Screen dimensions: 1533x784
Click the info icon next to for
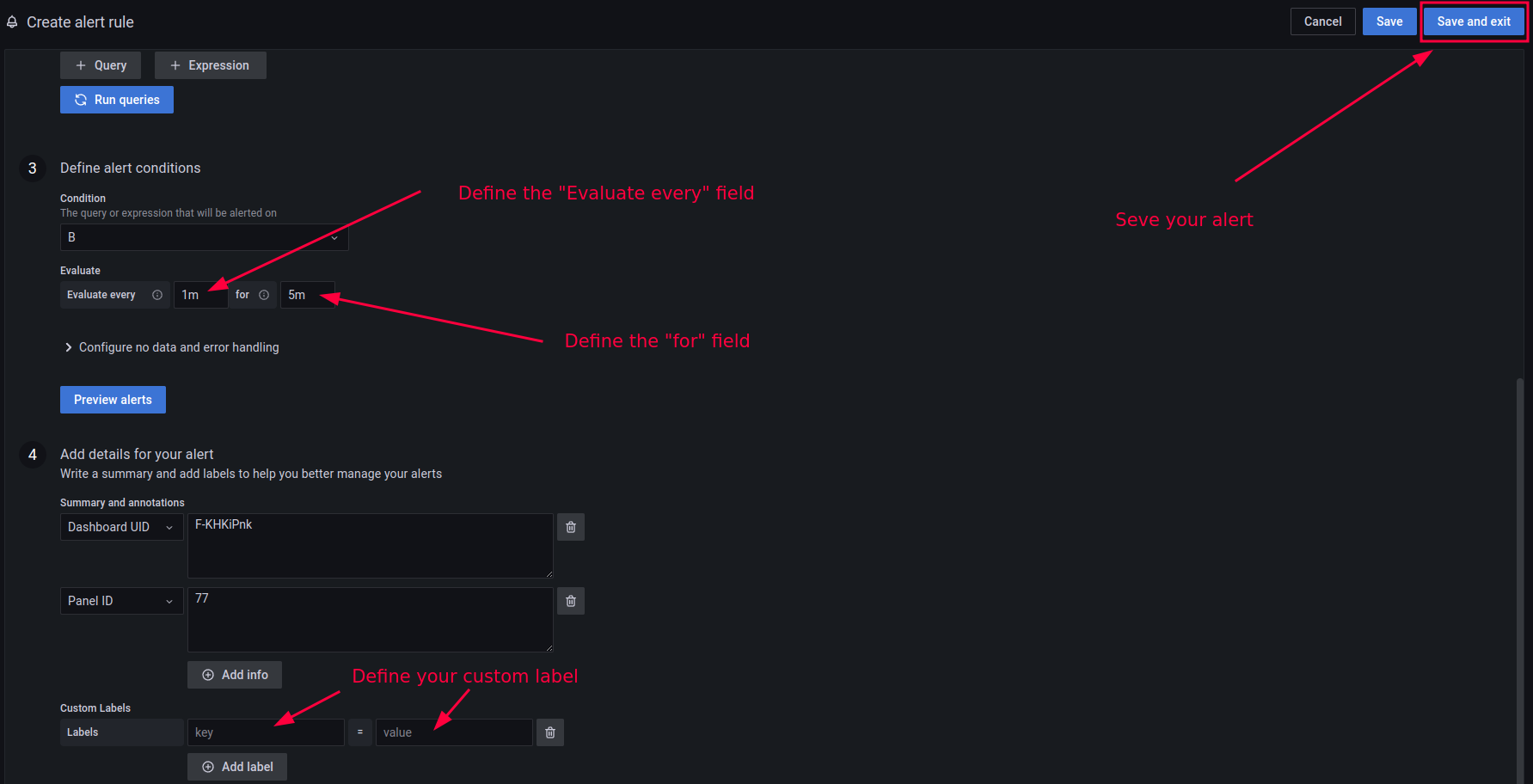(264, 295)
